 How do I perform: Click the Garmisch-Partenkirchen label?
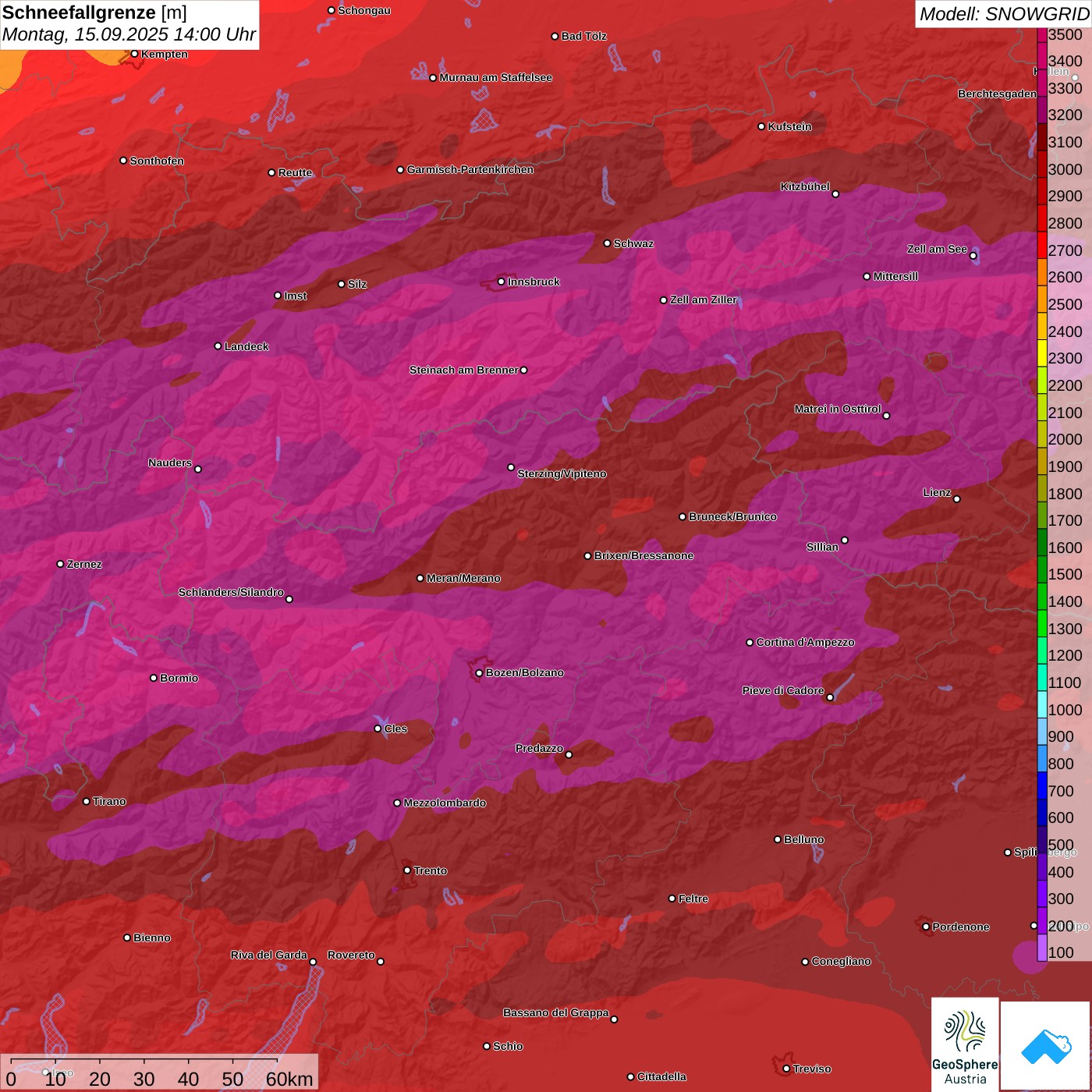[470, 169]
